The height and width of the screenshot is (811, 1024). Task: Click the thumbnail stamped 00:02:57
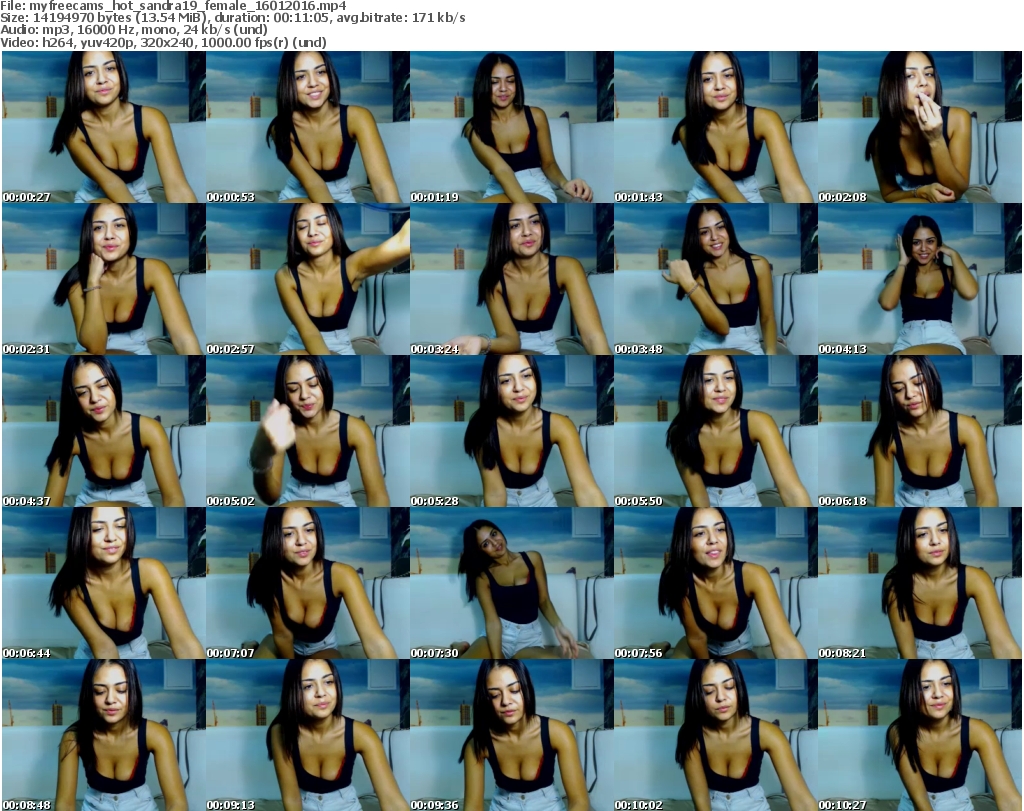tap(308, 279)
